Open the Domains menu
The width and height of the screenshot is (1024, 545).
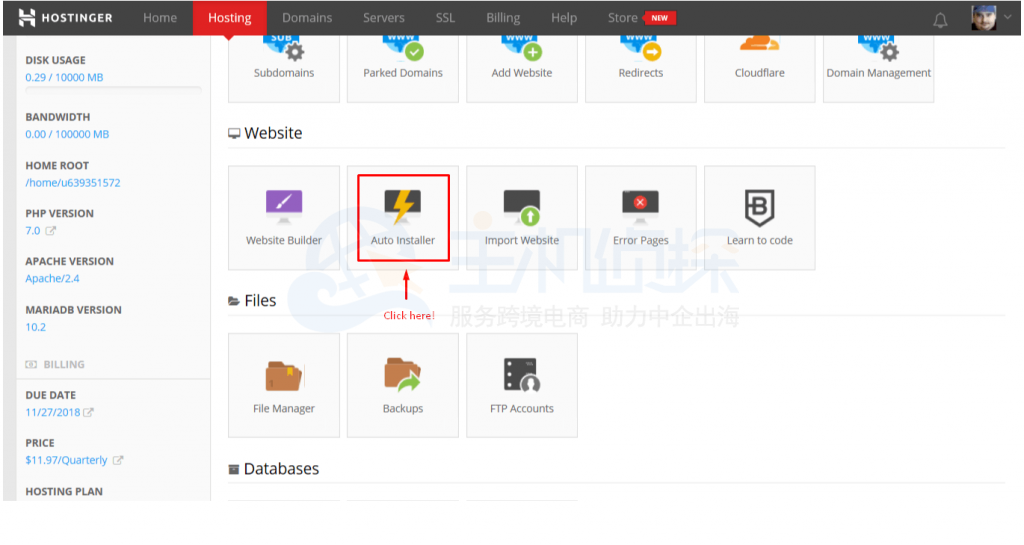(307, 18)
